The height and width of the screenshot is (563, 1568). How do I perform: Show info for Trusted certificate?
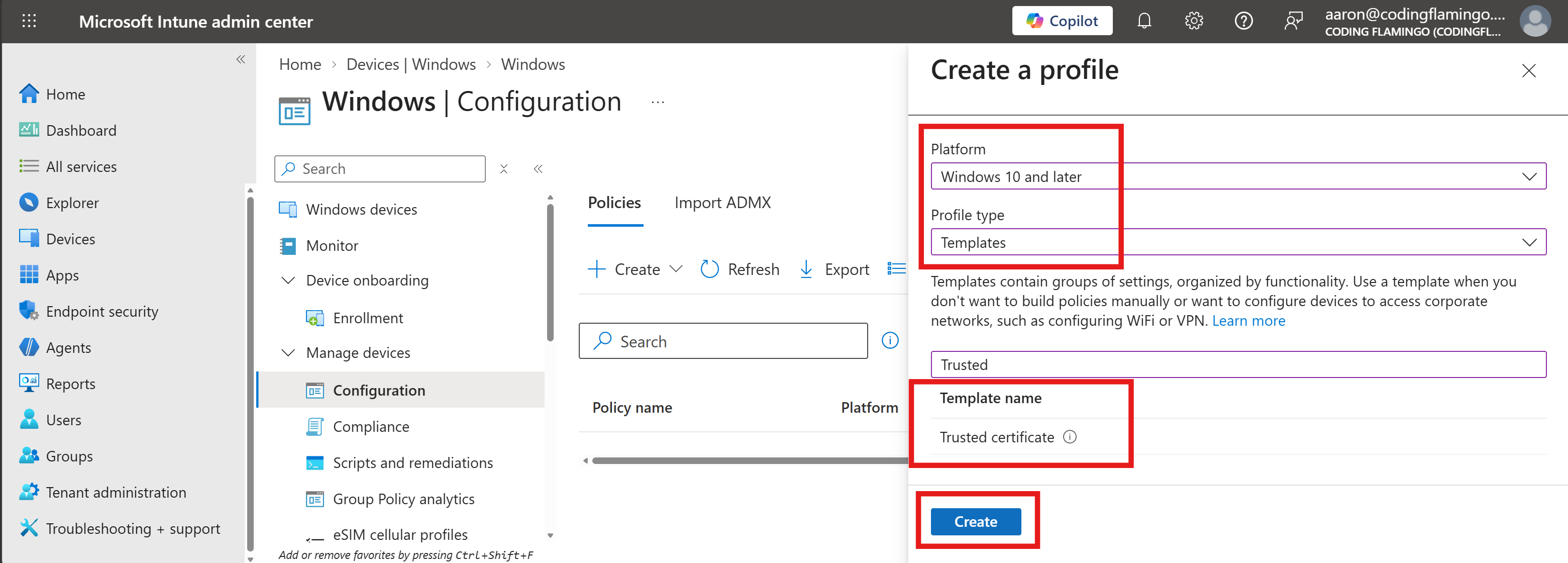[x=1070, y=437]
